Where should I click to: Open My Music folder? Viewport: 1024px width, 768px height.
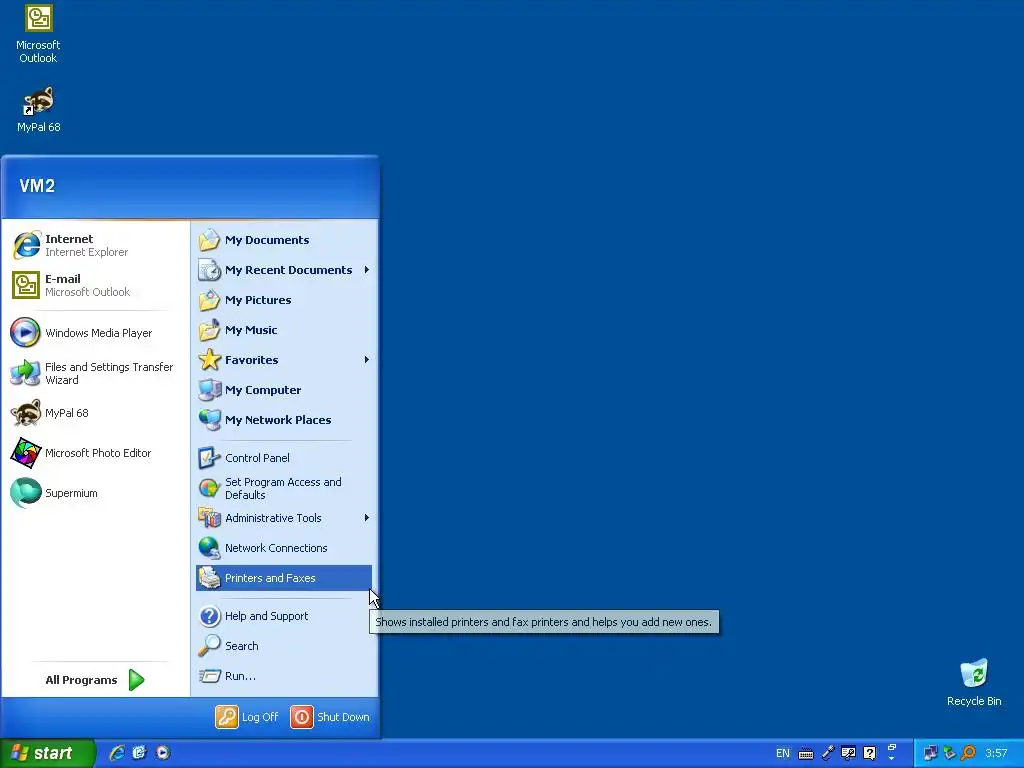[283, 330]
